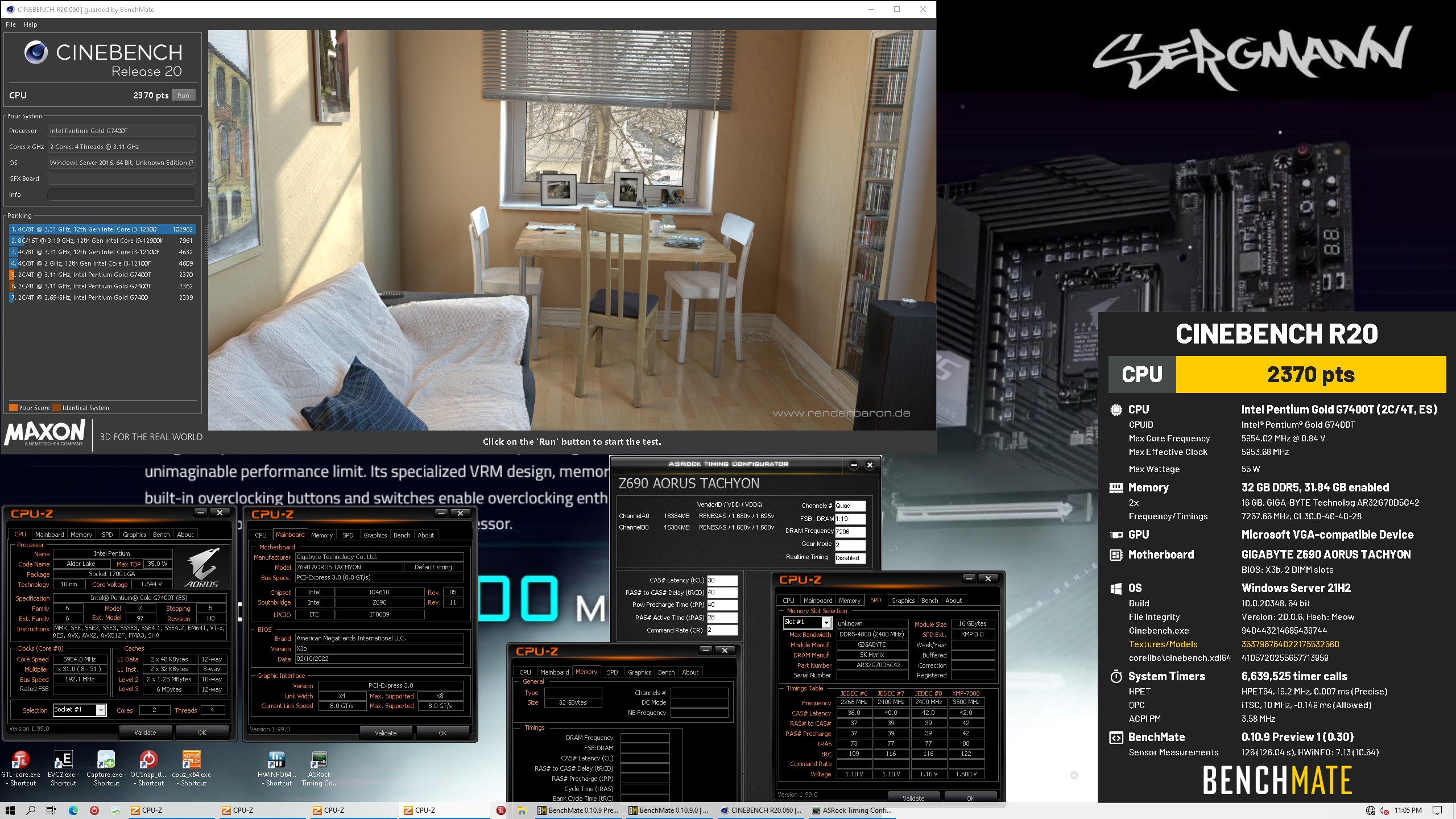This screenshot has width=1456, height=819.
Task: Click Validate in the CPU-Z Mainboard window
Action: click(386, 733)
